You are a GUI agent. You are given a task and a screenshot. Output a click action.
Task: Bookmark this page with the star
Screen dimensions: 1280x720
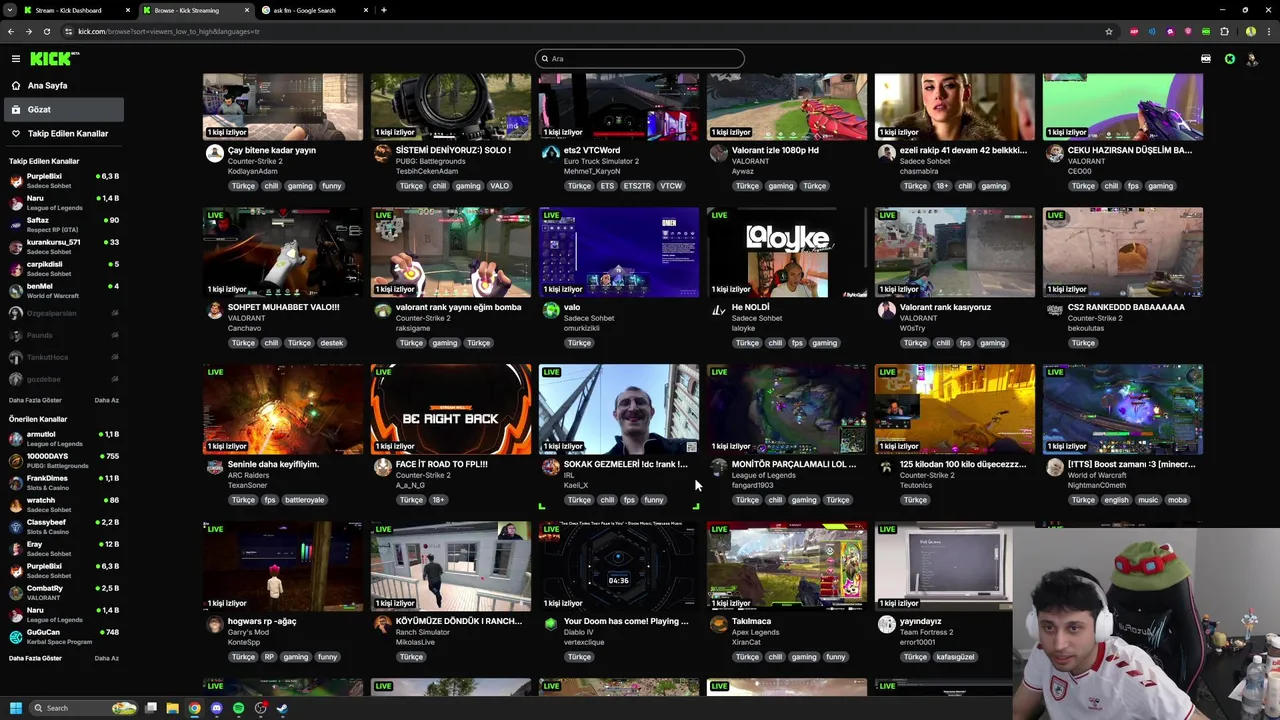point(1109,31)
